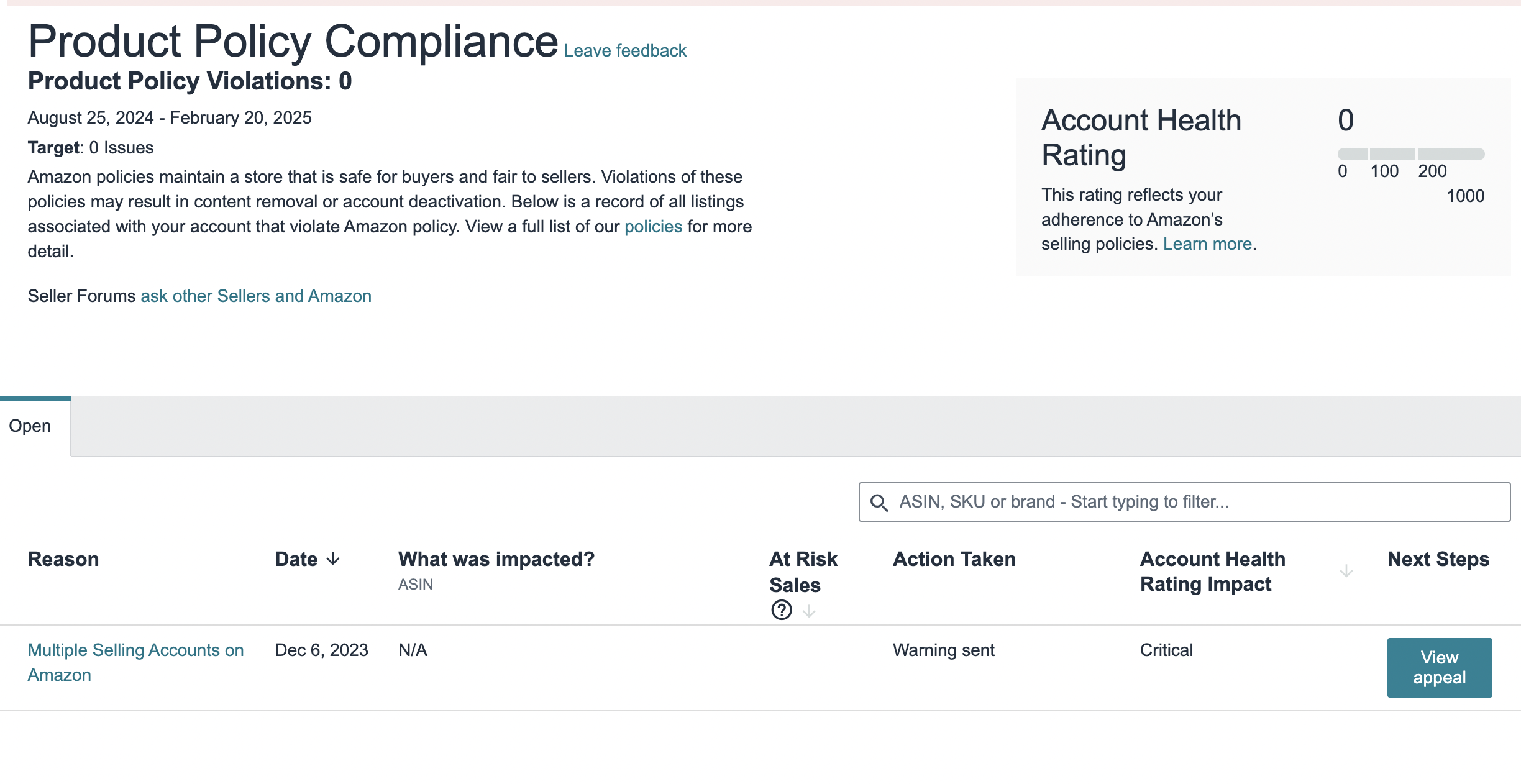The width and height of the screenshot is (1521, 784).
Task: Click the Target: 0 Issues text
Action: (x=91, y=148)
